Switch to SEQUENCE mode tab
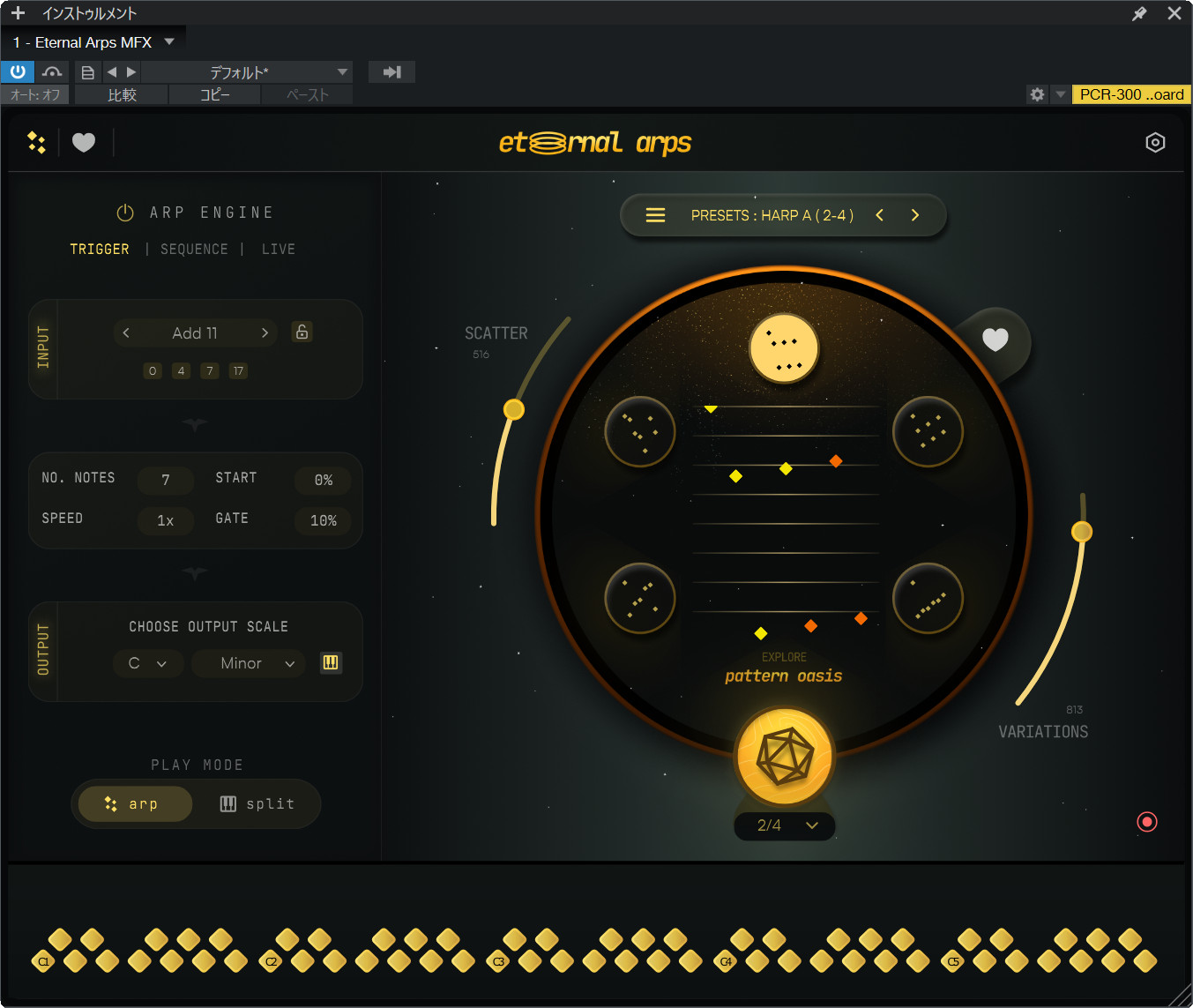The height and width of the screenshot is (1008, 1193). 194,250
